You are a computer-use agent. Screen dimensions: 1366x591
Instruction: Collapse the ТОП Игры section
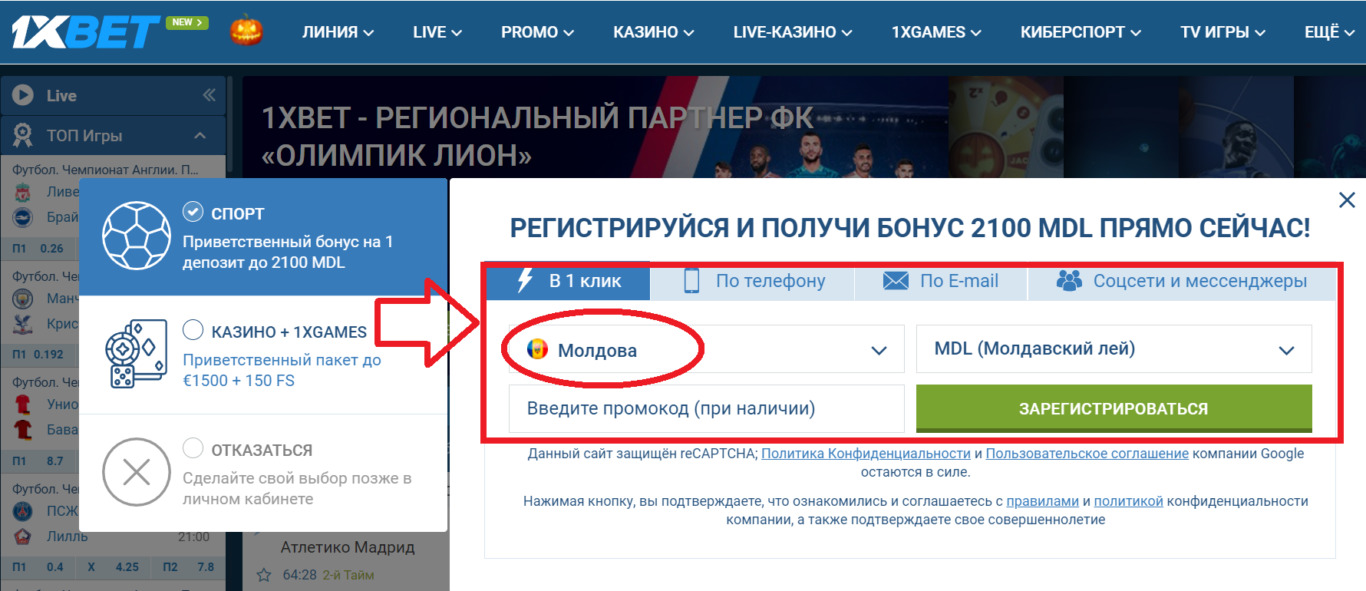[x=200, y=135]
